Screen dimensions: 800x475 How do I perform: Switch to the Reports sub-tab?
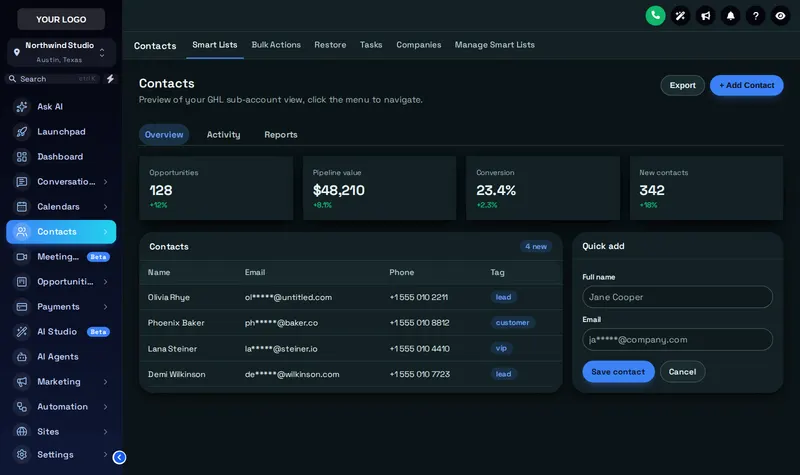coord(281,135)
